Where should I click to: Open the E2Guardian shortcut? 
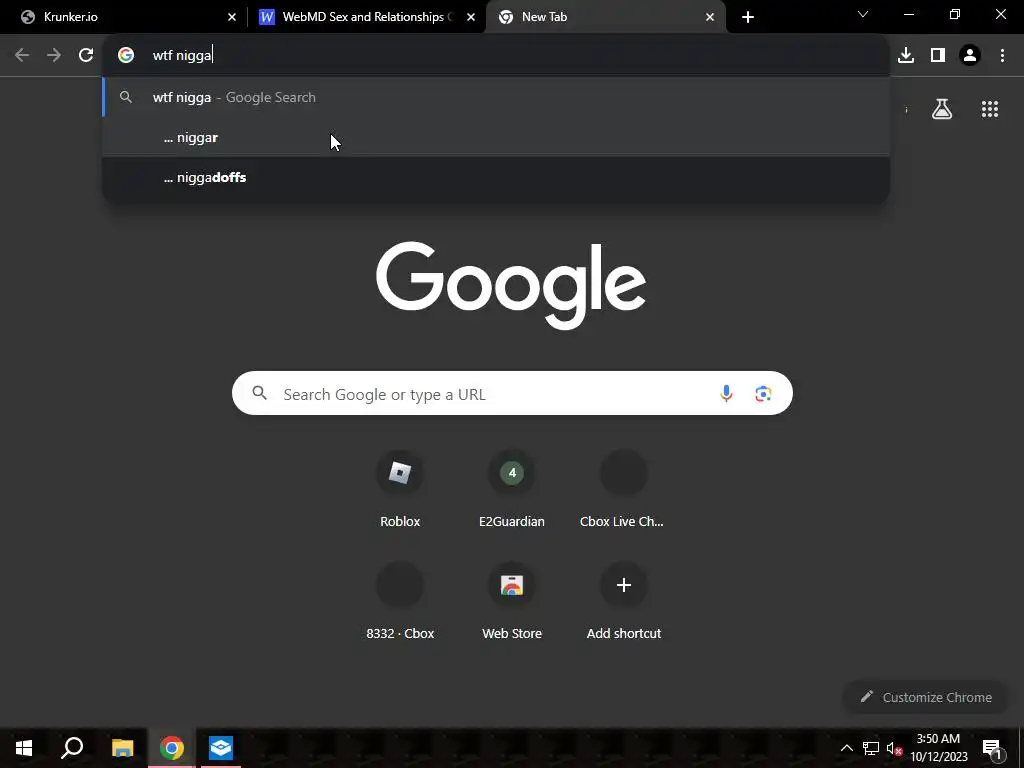coord(512,488)
